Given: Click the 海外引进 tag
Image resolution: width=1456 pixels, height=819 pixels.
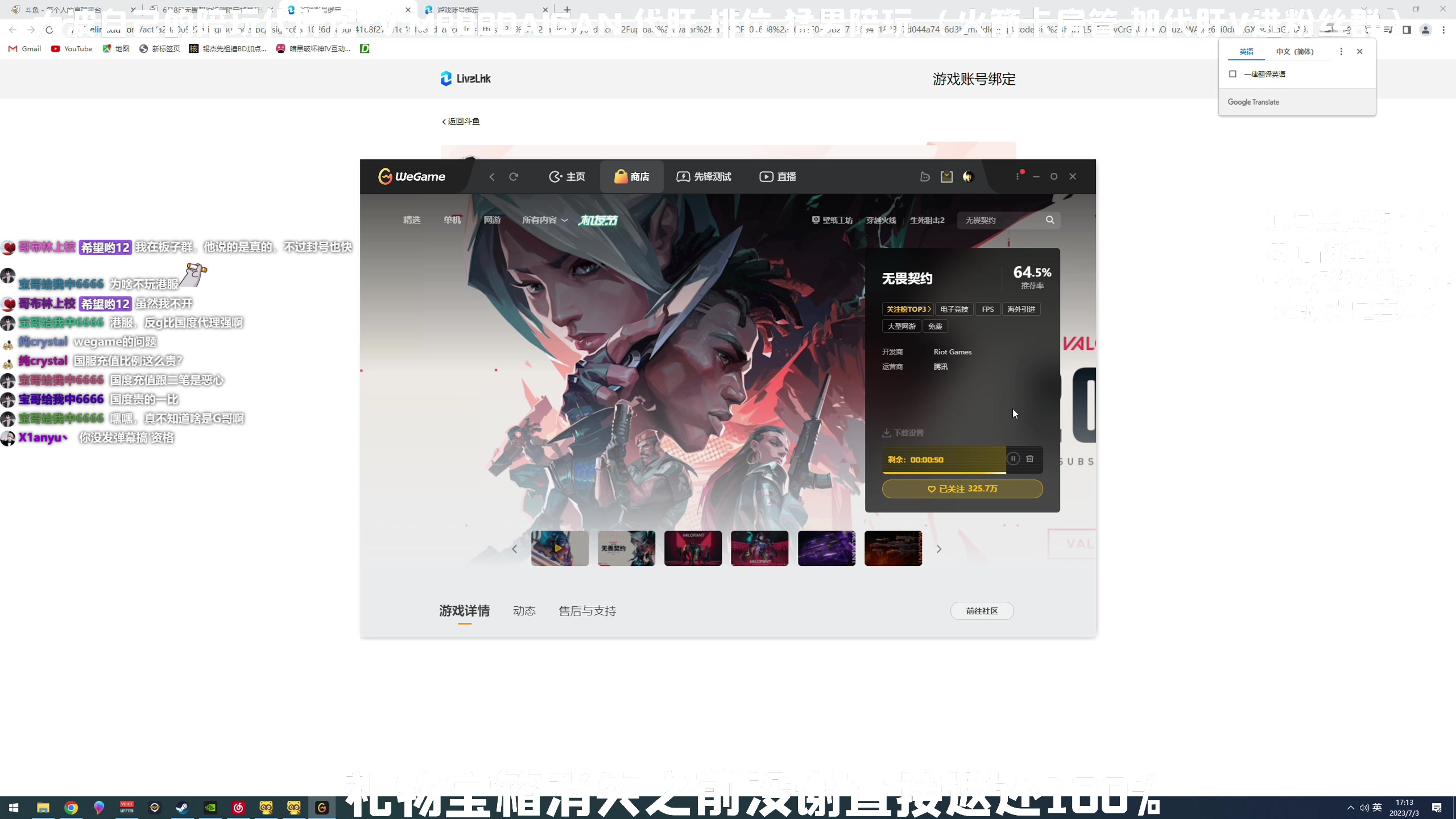Looking at the screenshot, I should [1021, 309].
